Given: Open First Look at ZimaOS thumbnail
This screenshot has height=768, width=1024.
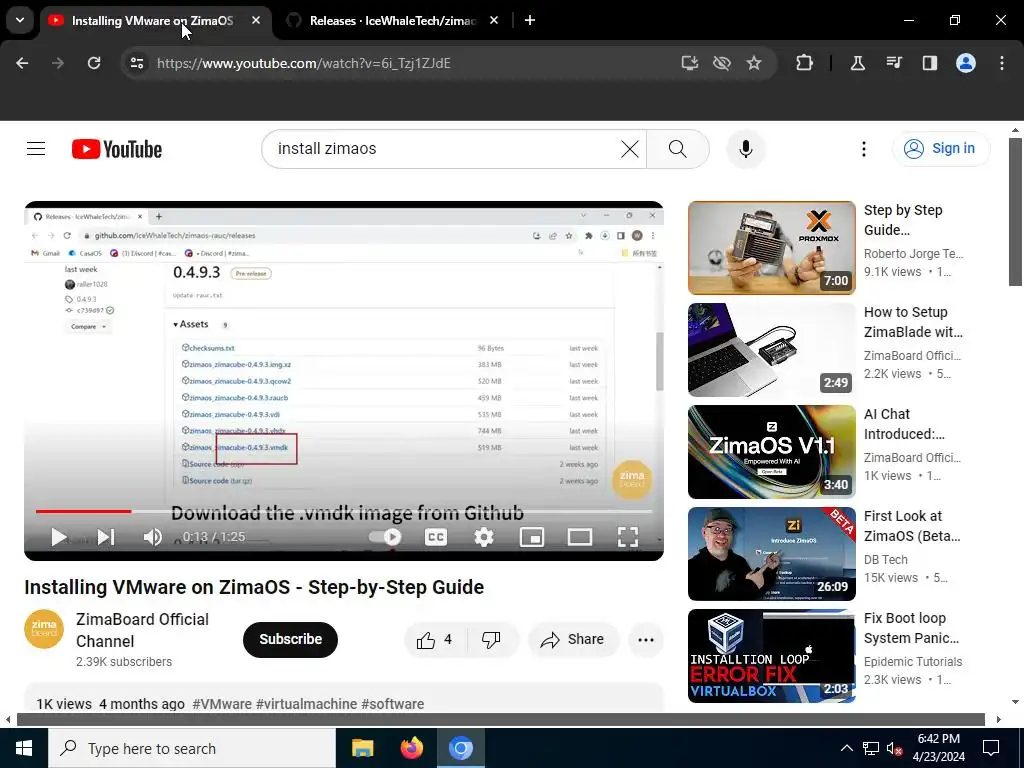Looking at the screenshot, I should point(771,553).
